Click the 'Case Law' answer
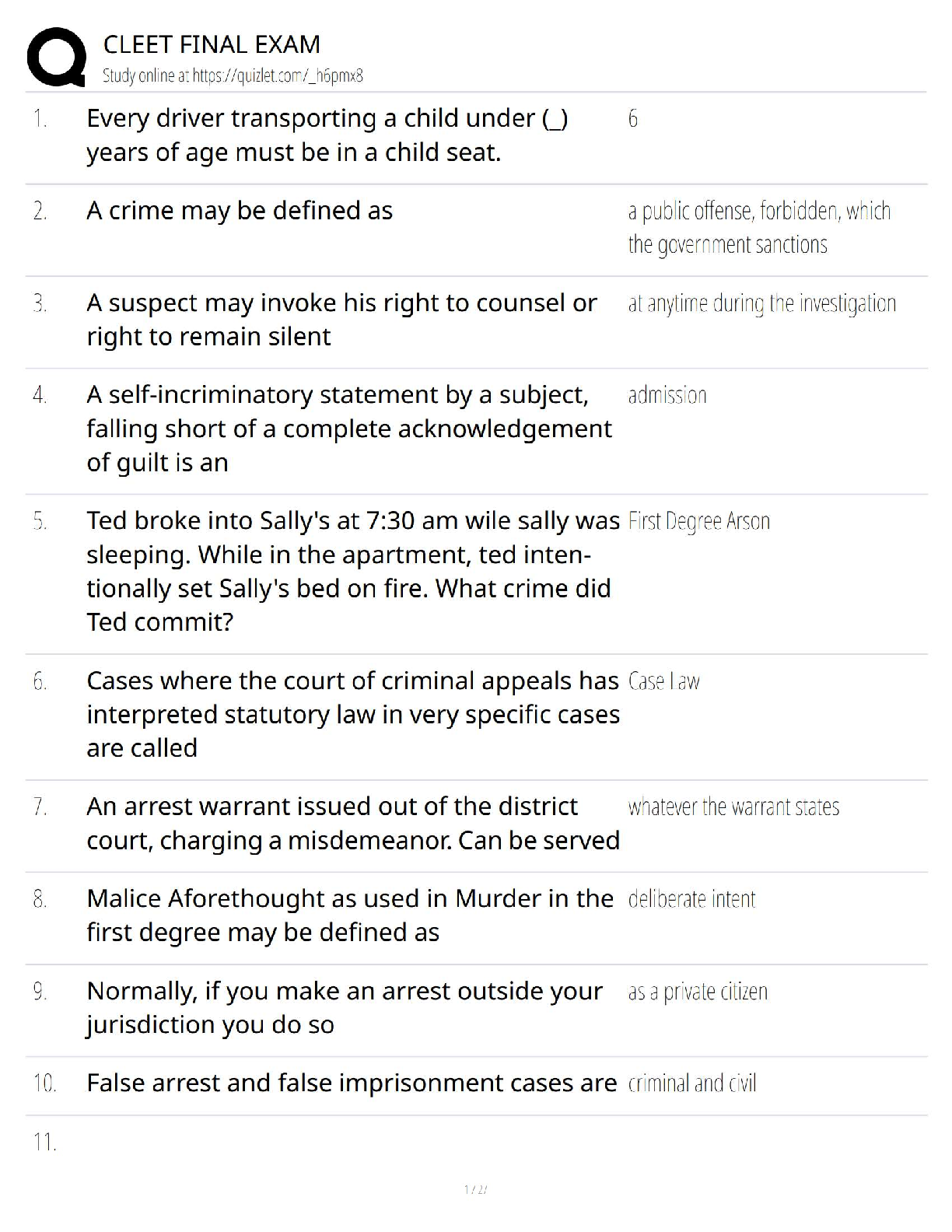 pyautogui.click(x=663, y=682)
